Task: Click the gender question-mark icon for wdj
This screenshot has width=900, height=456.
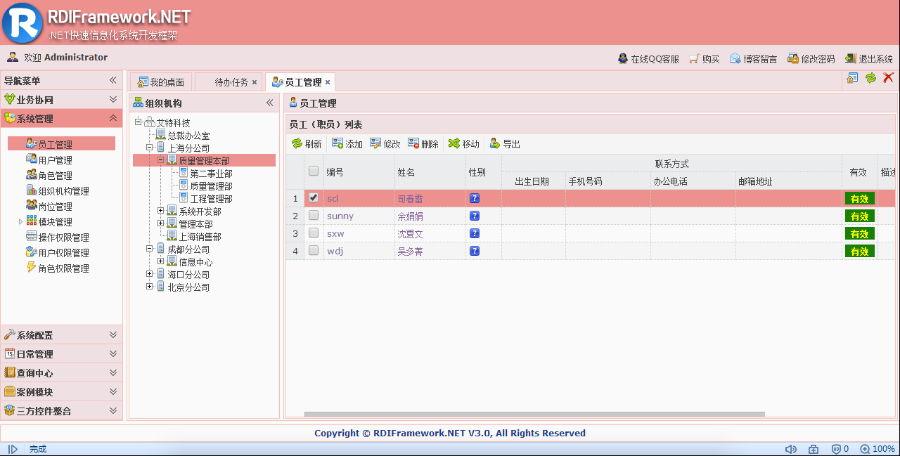Action: (x=474, y=251)
